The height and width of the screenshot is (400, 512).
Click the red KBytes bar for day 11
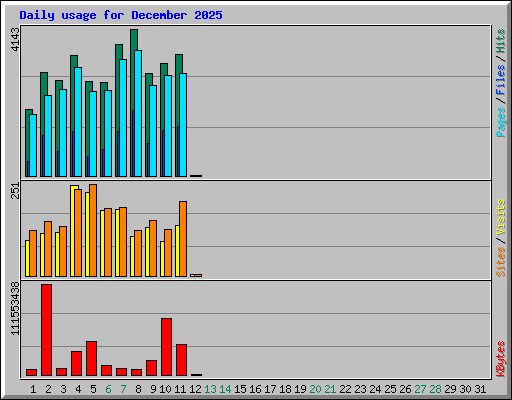tap(181, 360)
